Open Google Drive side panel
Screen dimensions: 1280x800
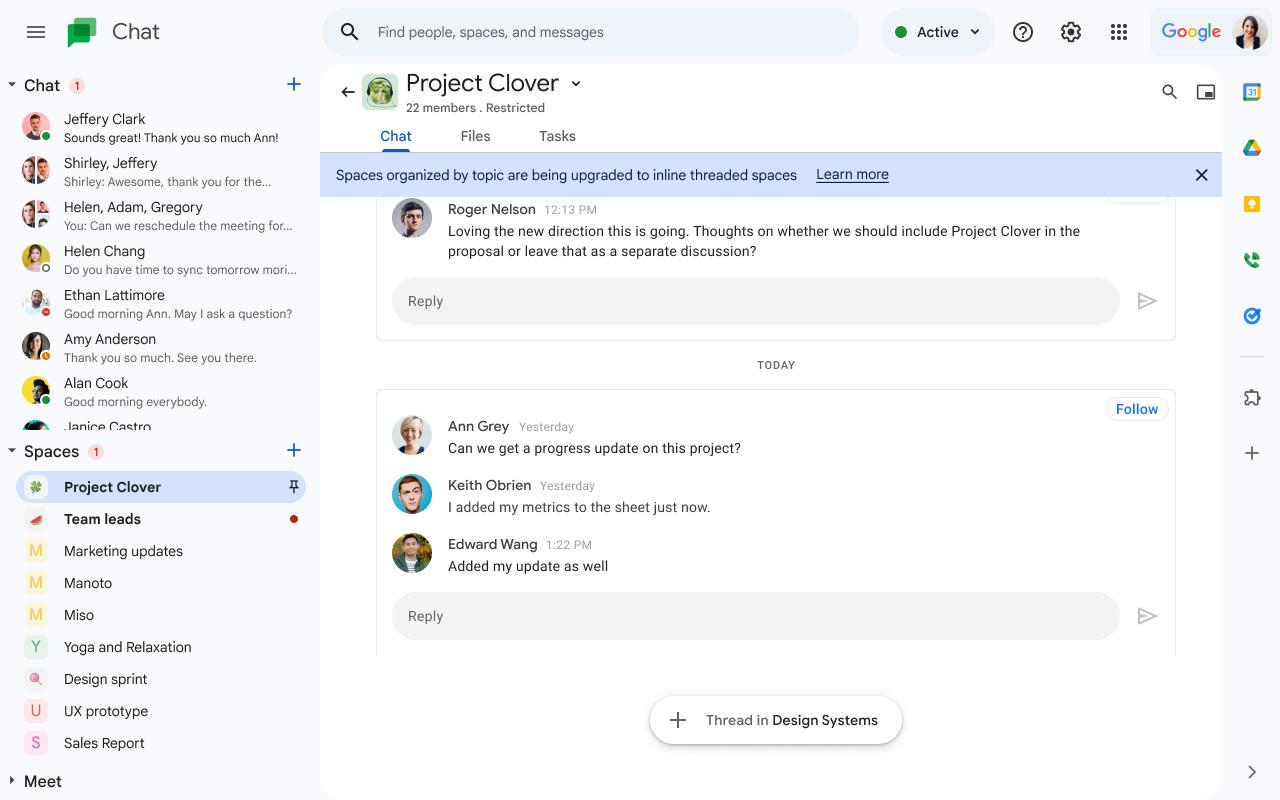pos(1252,148)
